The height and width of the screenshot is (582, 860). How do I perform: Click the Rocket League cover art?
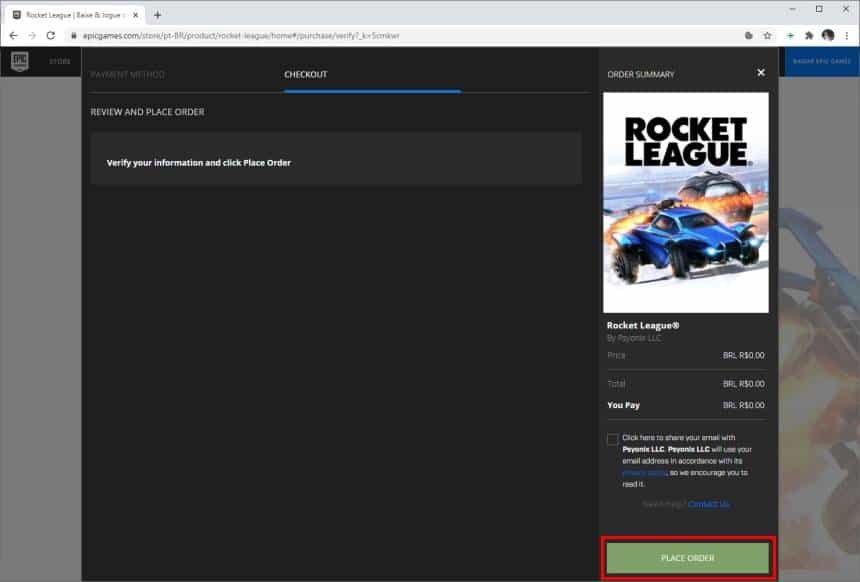tap(686, 202)
